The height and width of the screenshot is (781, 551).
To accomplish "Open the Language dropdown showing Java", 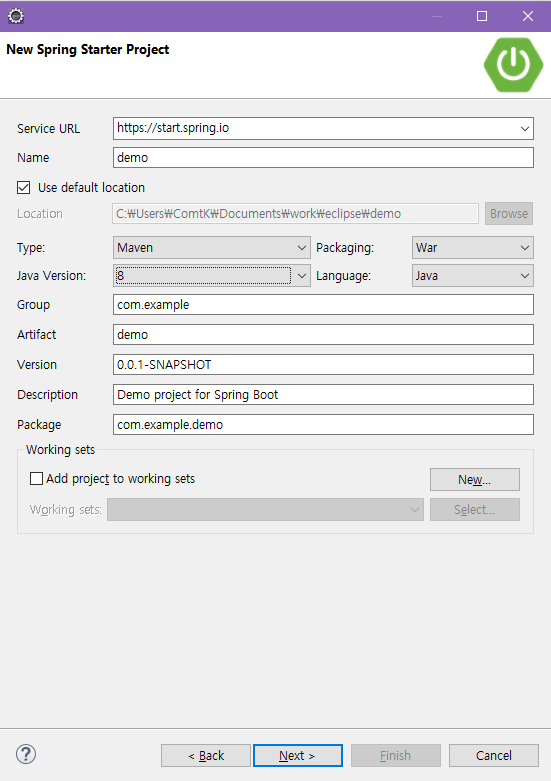I will pos(473,275).
